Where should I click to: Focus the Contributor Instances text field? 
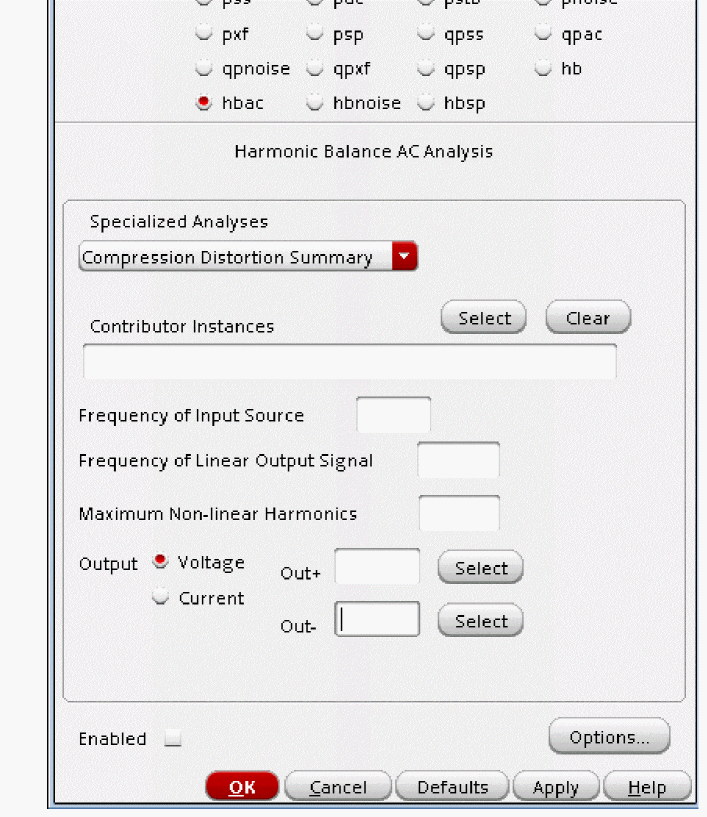[x=350, y=361]
